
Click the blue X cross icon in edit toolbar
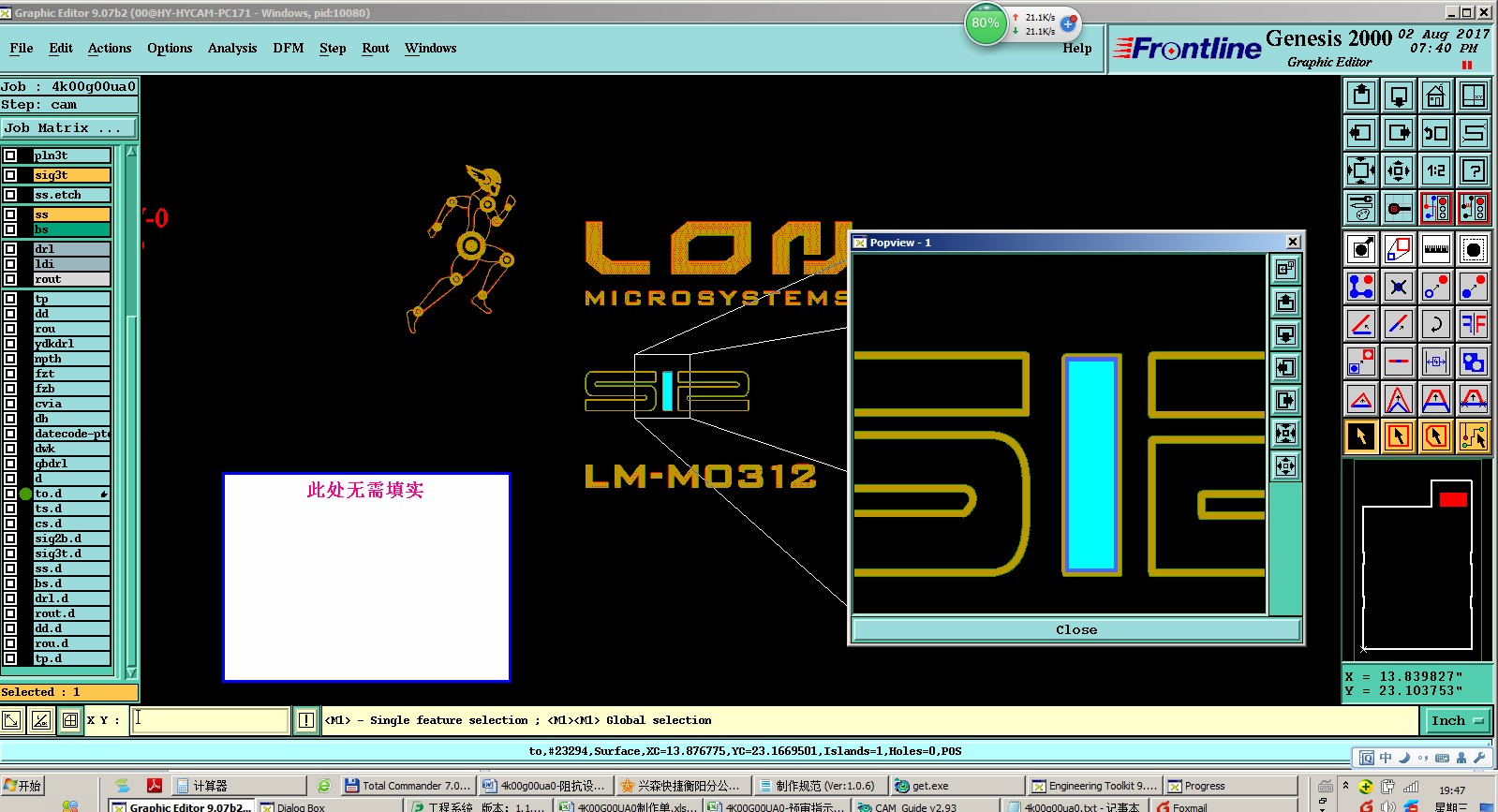1399,287
